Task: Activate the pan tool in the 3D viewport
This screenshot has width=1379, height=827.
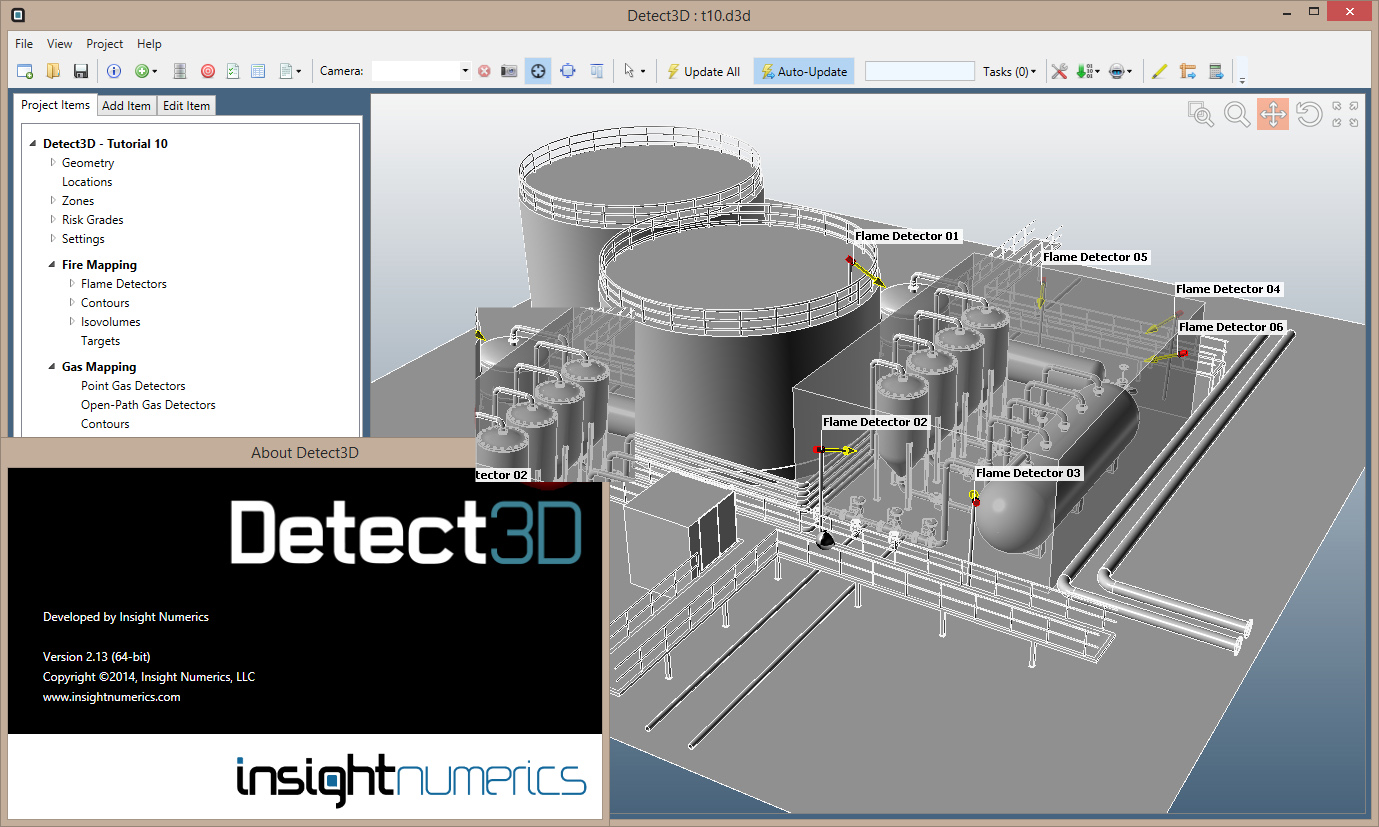Action: click(x=1272, y=113)
